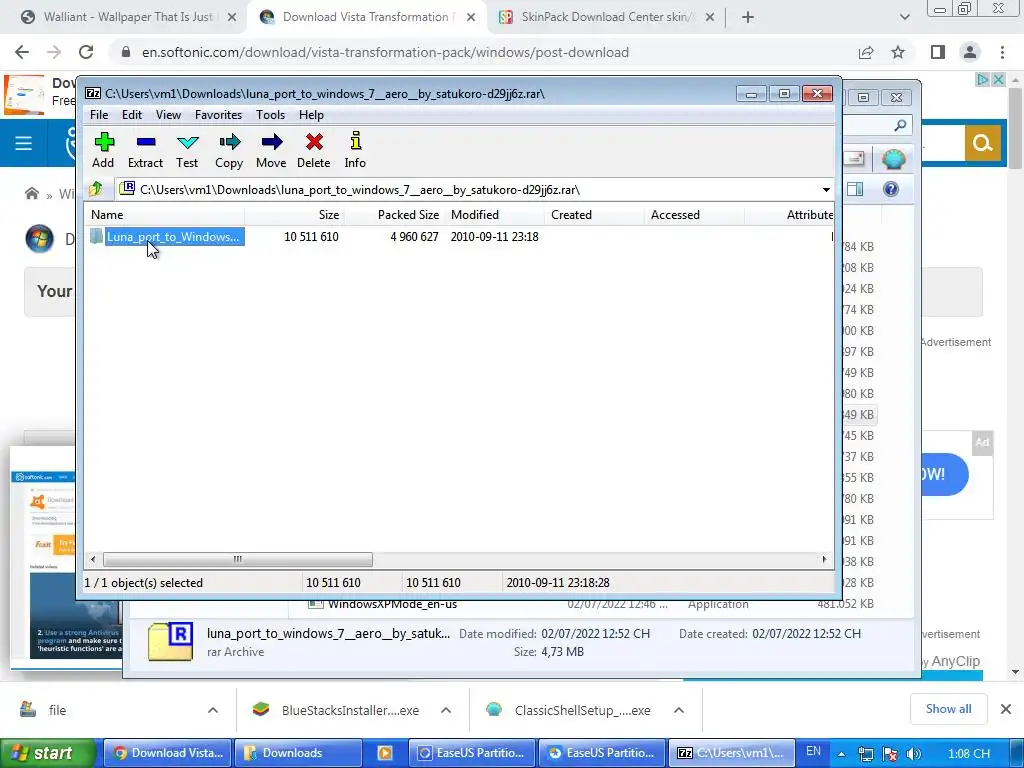
Task: Expand options for BlueStacksInstaller download
Action: coord(446,710)
